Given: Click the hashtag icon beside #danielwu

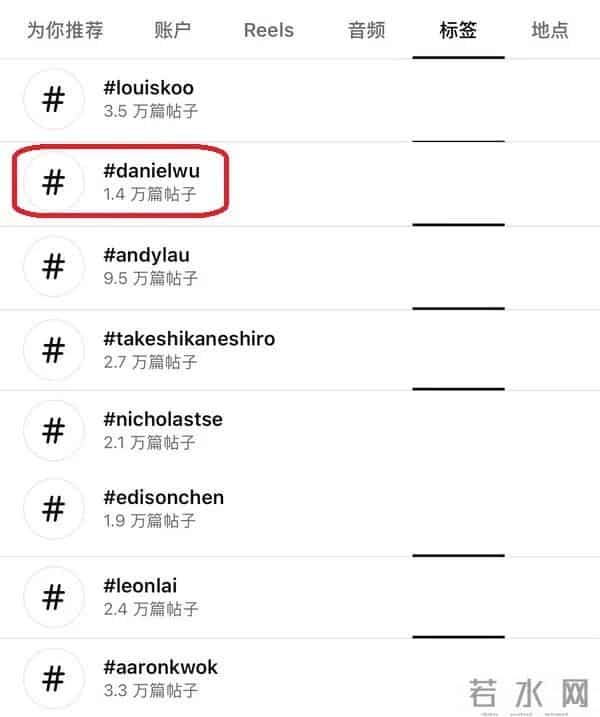Looking at the screenshot, I should [x=53, y=182].
